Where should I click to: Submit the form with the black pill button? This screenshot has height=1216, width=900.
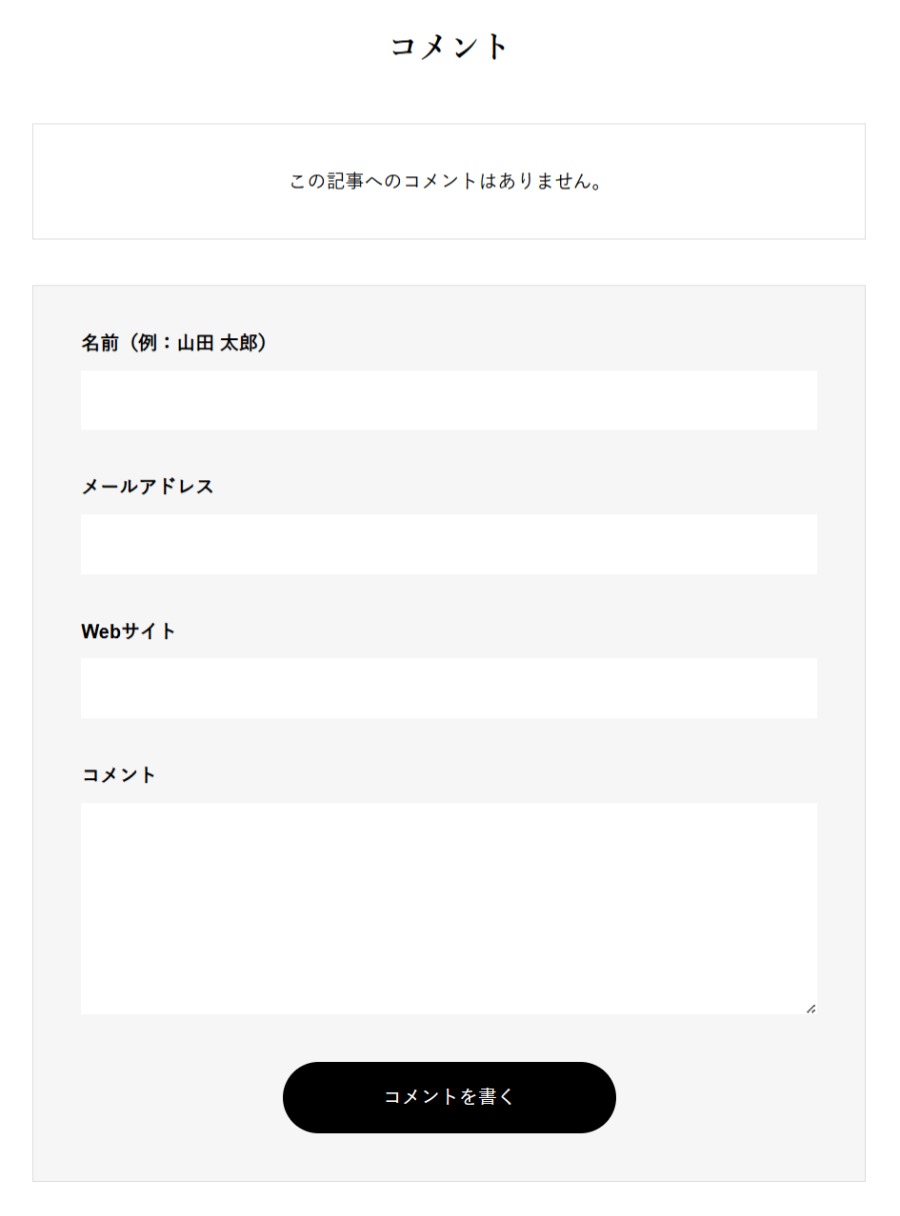449,1097
